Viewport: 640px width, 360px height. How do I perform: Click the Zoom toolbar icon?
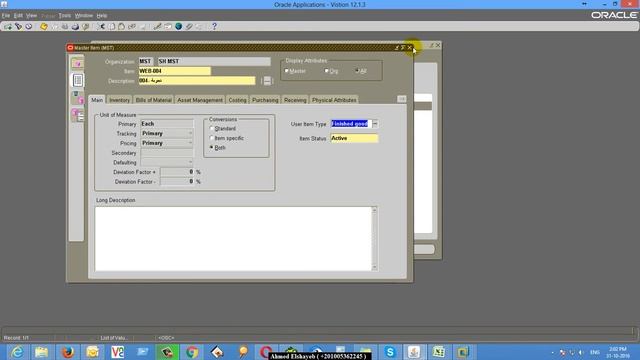pos(168,27)
